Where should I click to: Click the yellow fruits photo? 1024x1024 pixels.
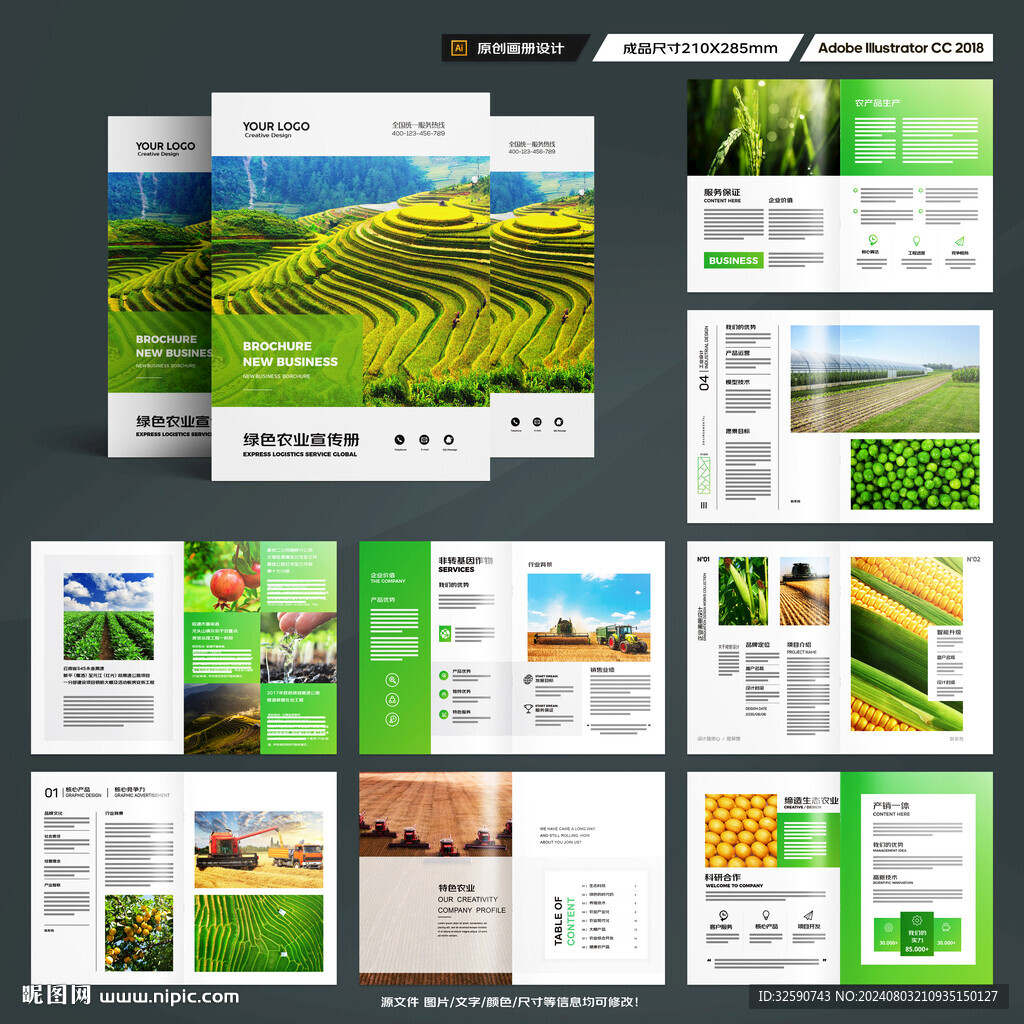741,831
